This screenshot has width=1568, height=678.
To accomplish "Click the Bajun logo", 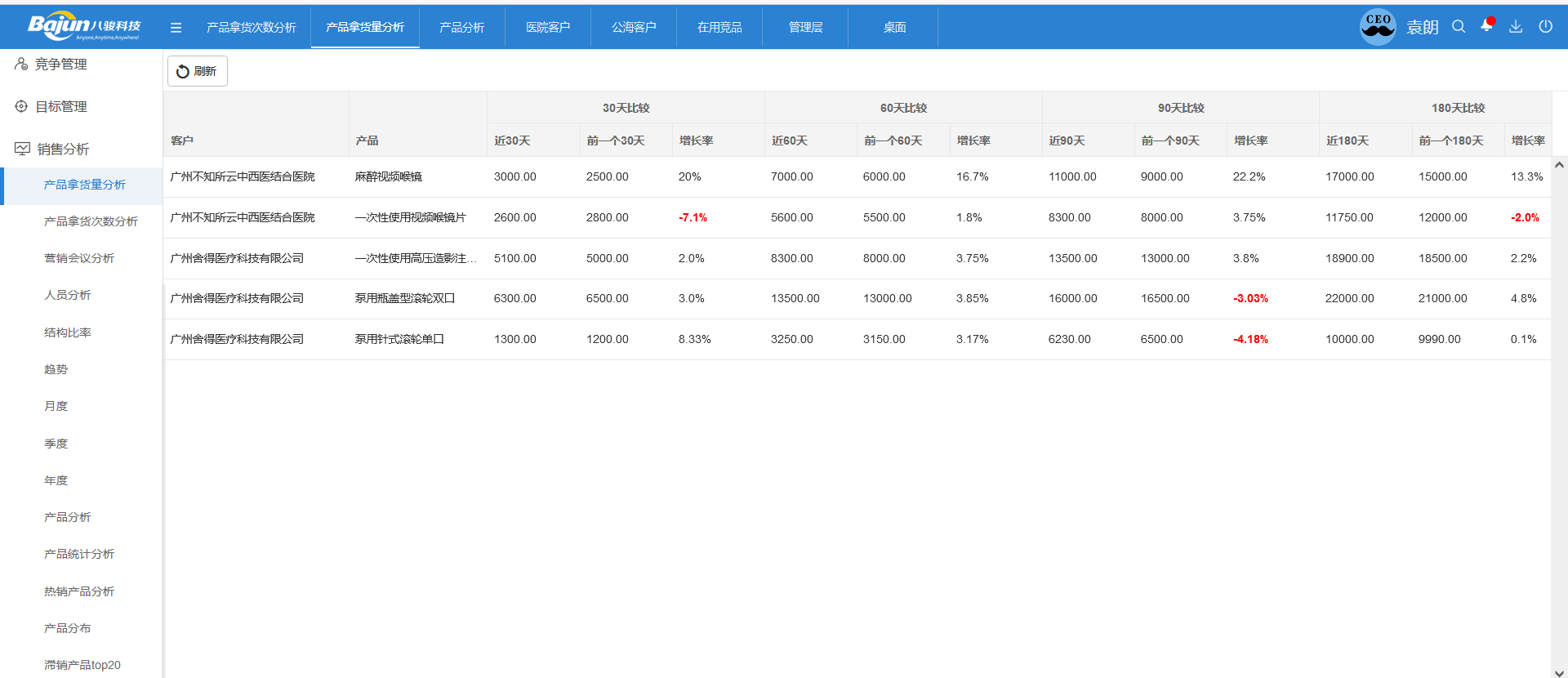I will point(83,26).
